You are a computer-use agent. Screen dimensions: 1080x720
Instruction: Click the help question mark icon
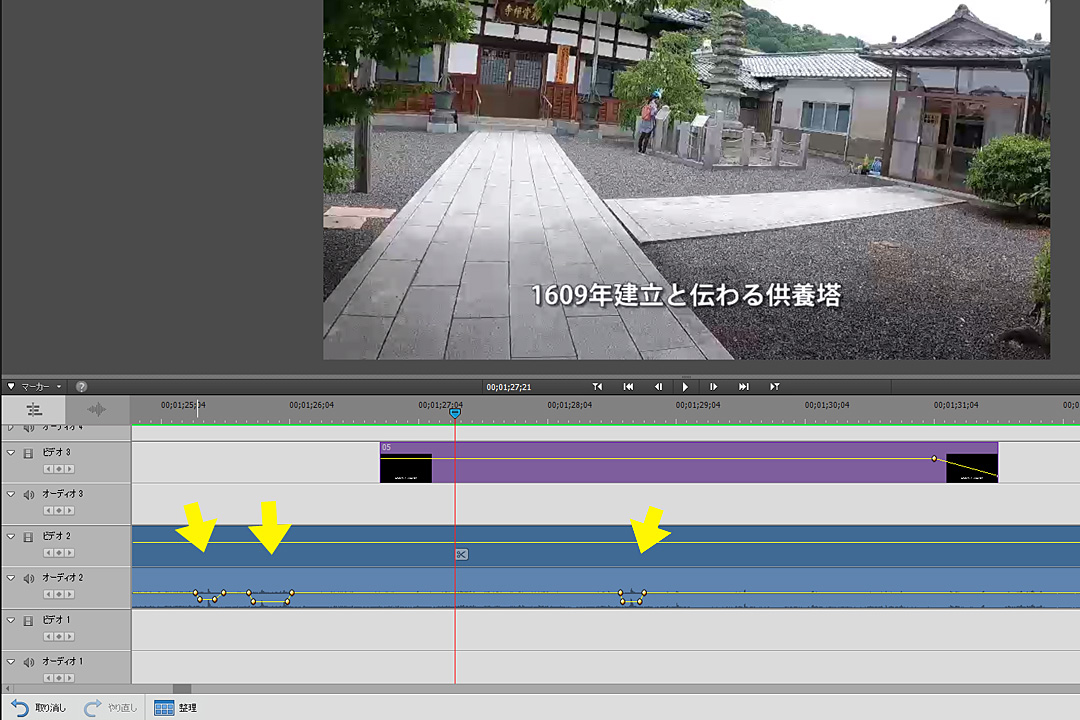(81, 387)
